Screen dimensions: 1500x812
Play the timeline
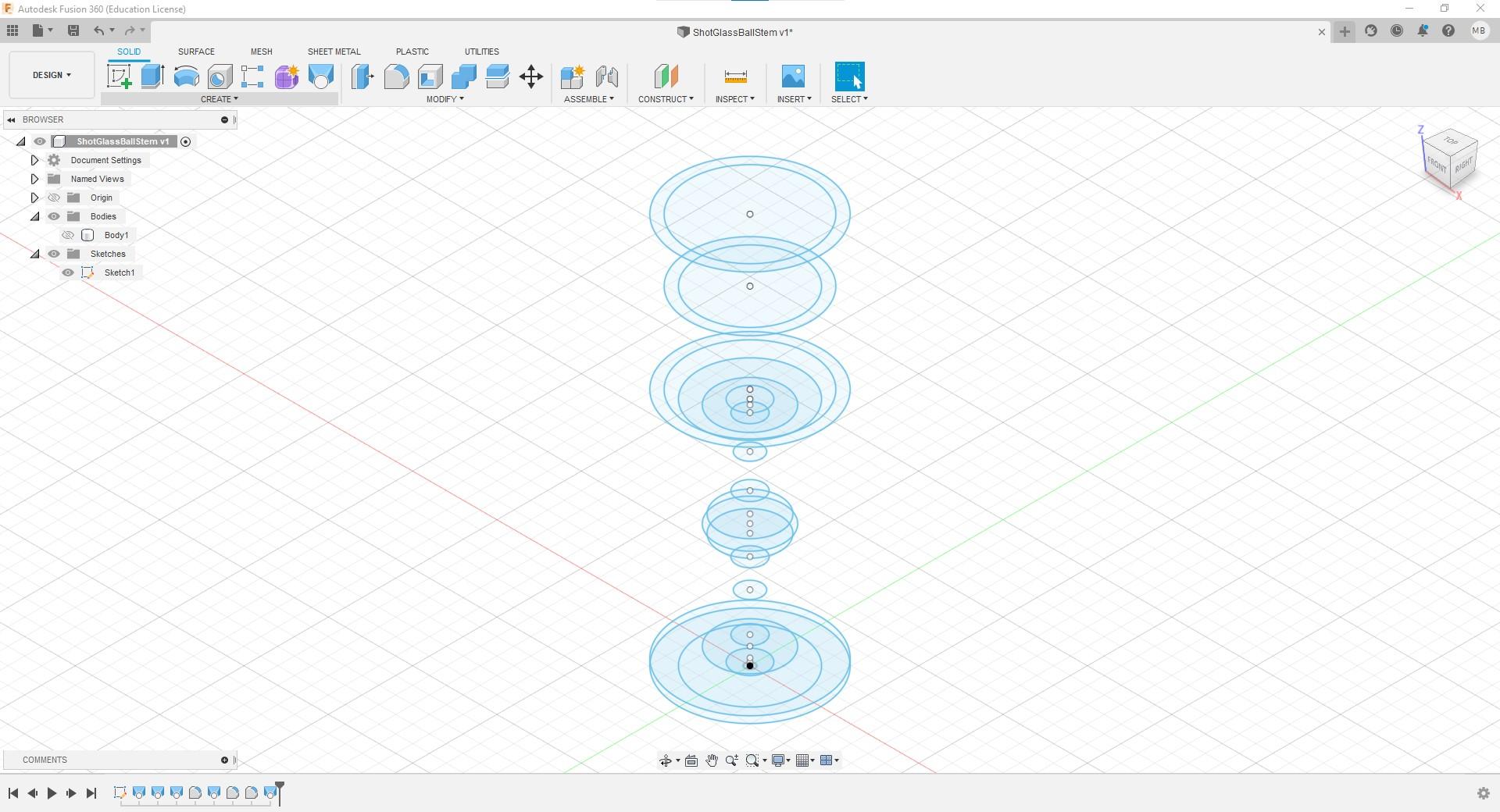click(x=52, y=793)
